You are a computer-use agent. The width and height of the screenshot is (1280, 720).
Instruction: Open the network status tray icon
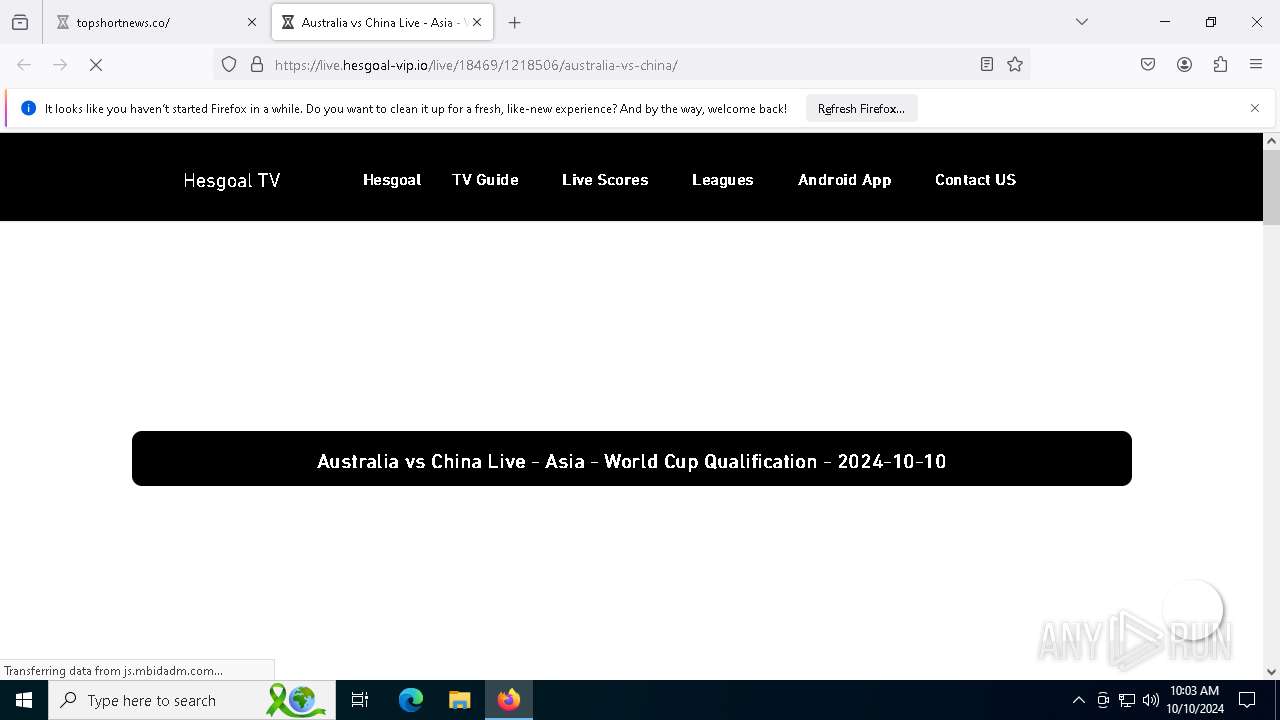click(x=1127, y=700)
